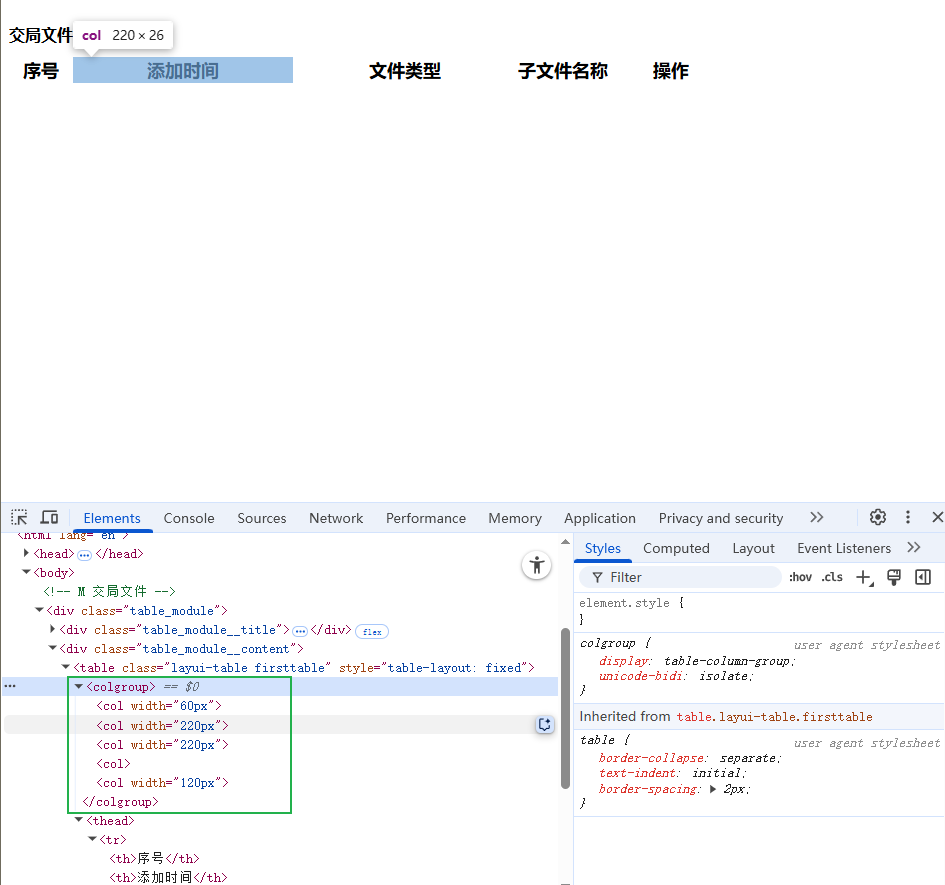Select the Layout sidebar tab
This screenshot has height=885, width=945.
(753, 549)
